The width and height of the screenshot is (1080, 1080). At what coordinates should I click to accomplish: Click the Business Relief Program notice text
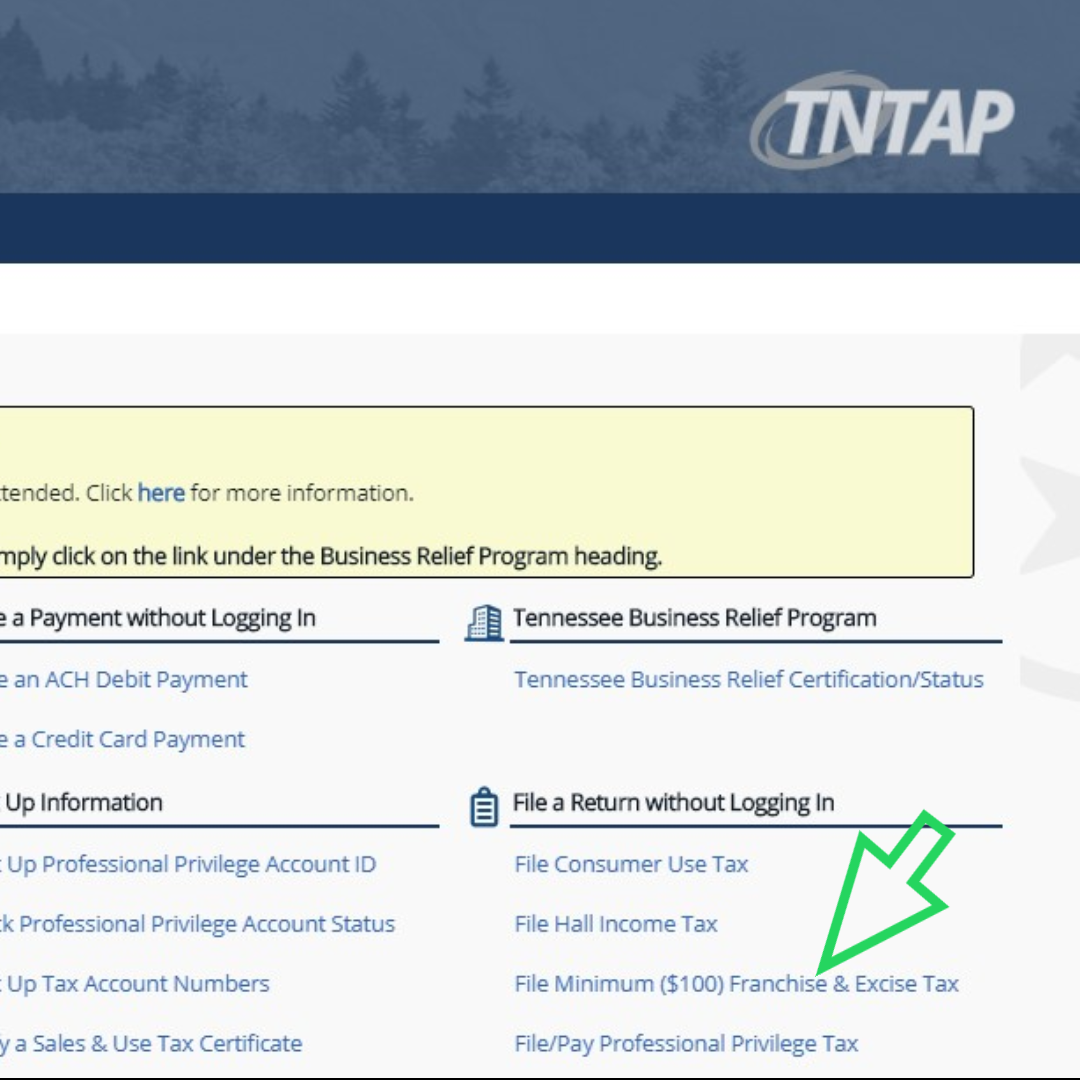[331, 557]
